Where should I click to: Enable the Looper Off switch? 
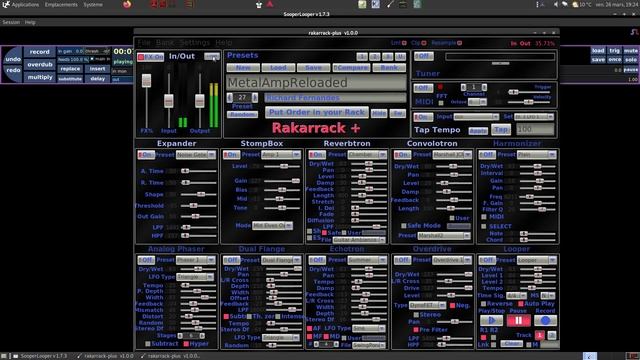487,260
